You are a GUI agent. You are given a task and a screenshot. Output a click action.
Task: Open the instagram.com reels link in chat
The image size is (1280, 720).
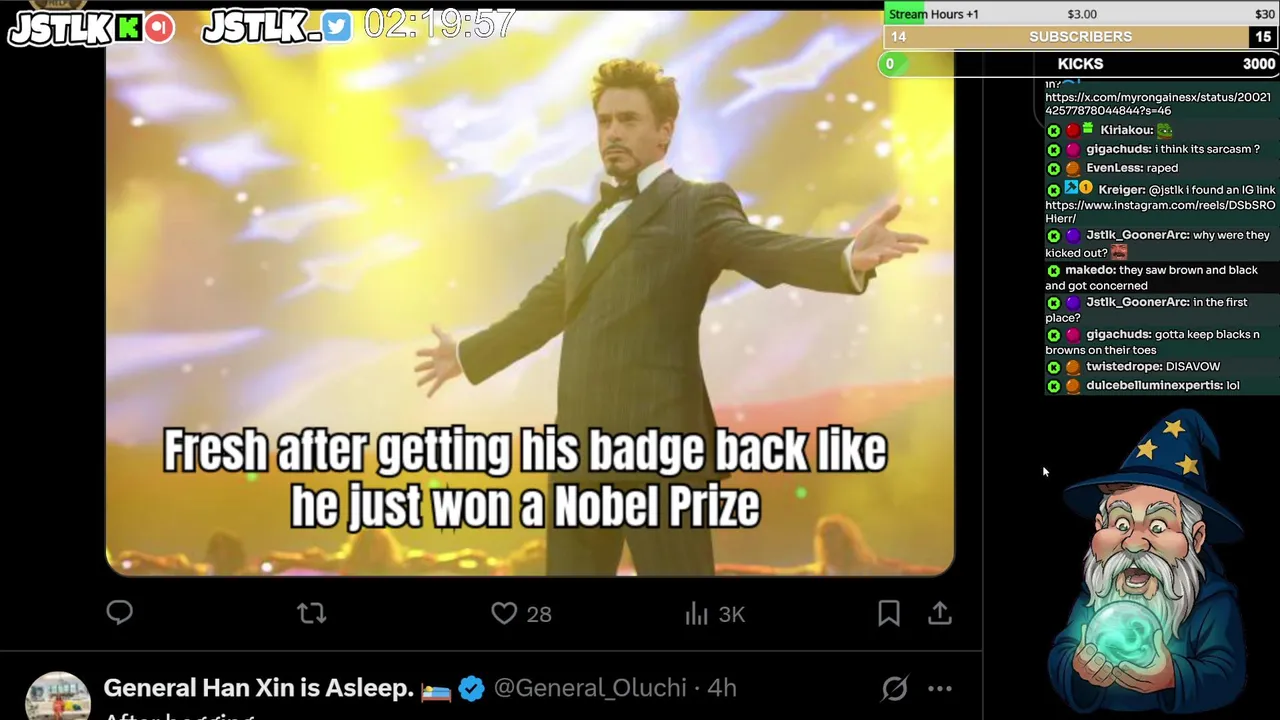[1160, 211]
